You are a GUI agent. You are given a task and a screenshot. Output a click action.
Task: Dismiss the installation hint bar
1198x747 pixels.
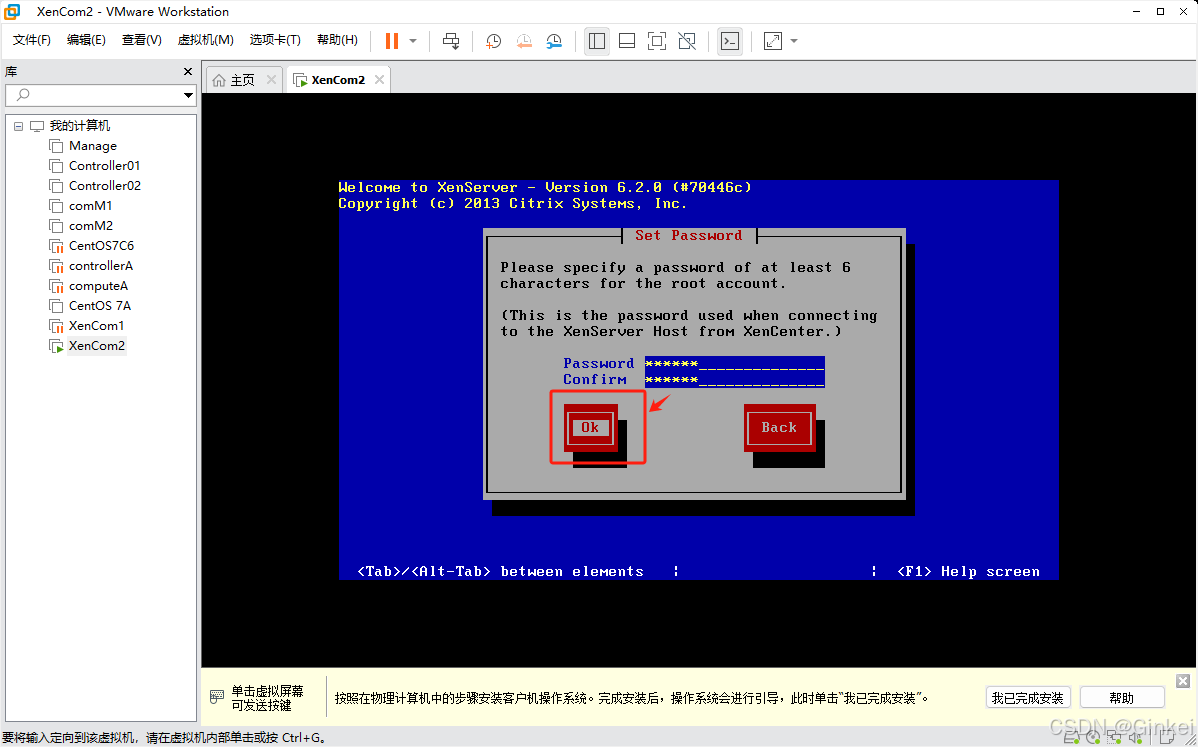point(1183,681)
